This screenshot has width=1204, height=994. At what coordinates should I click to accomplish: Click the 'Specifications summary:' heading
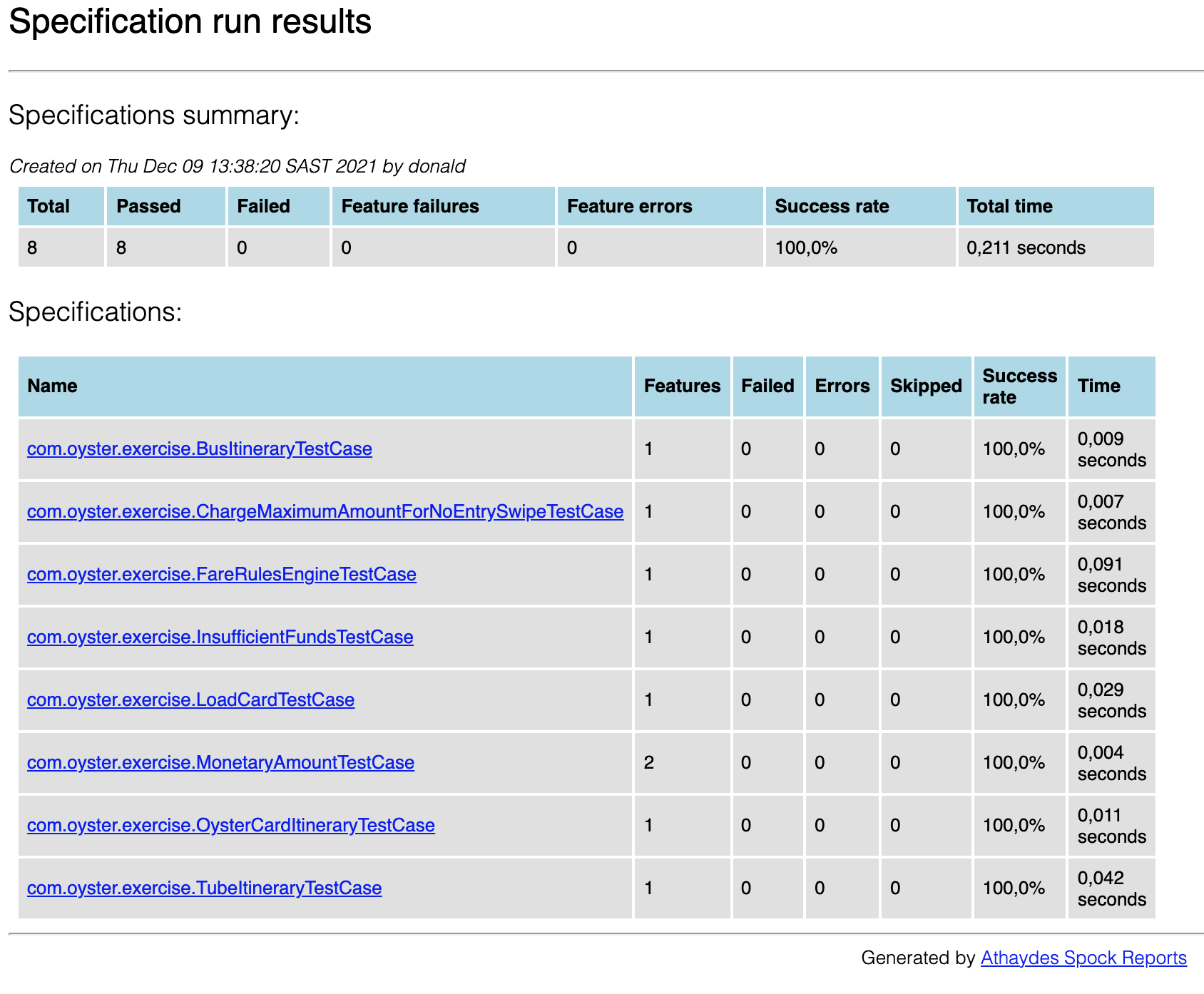point(154,116)
